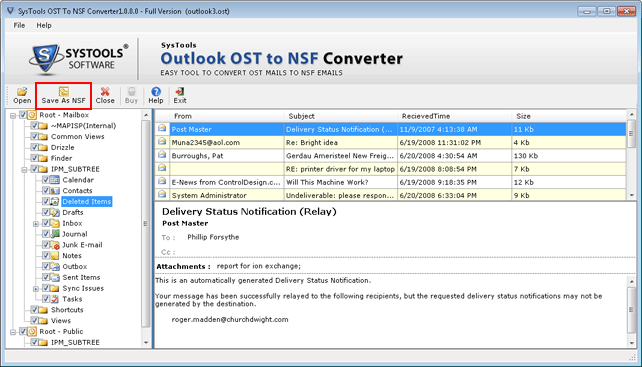Click the Drafts folder icon

[x=55, y=212]
